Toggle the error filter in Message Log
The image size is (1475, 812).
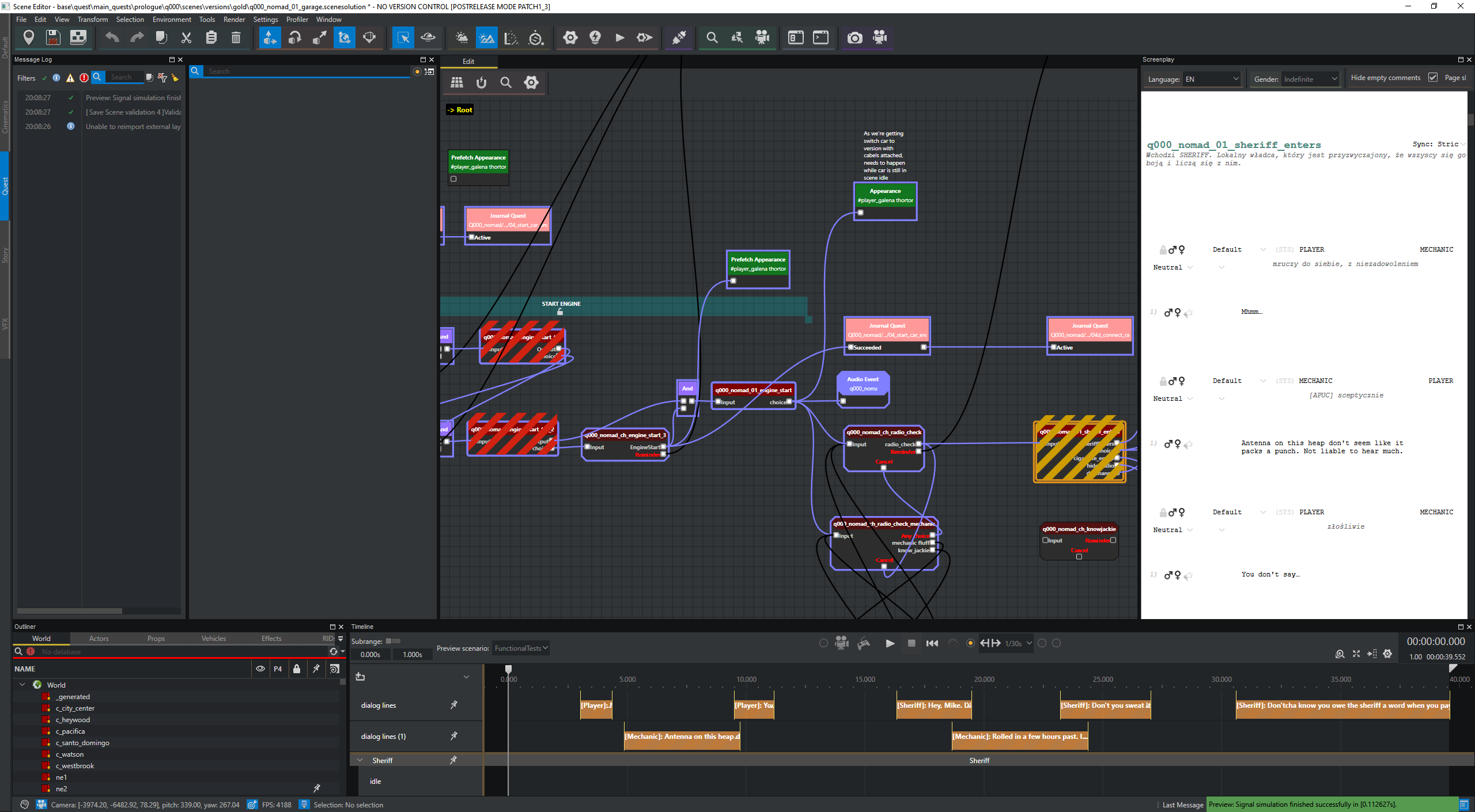[84, 78]
